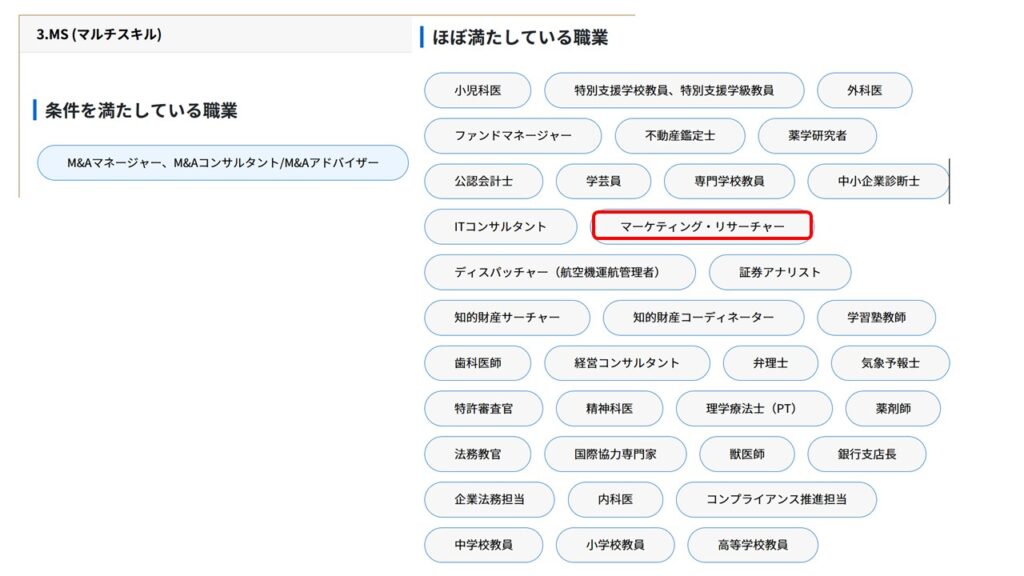Image resolution: width=1024 pixels, height=576 pixels.
Task: Select the 小児科医 occupation tag
Action: pyautogui.click(x=477, y=90)
